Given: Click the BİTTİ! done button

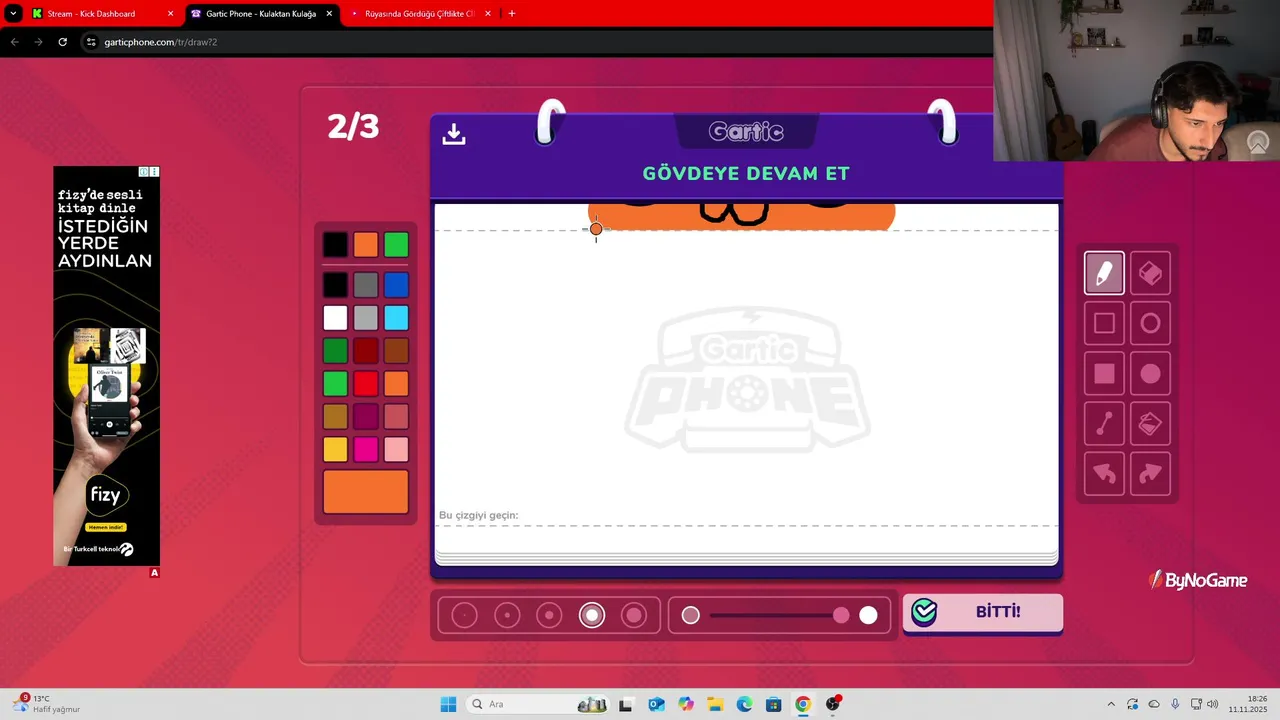Looking at the screenshot, I should (983, 612).
